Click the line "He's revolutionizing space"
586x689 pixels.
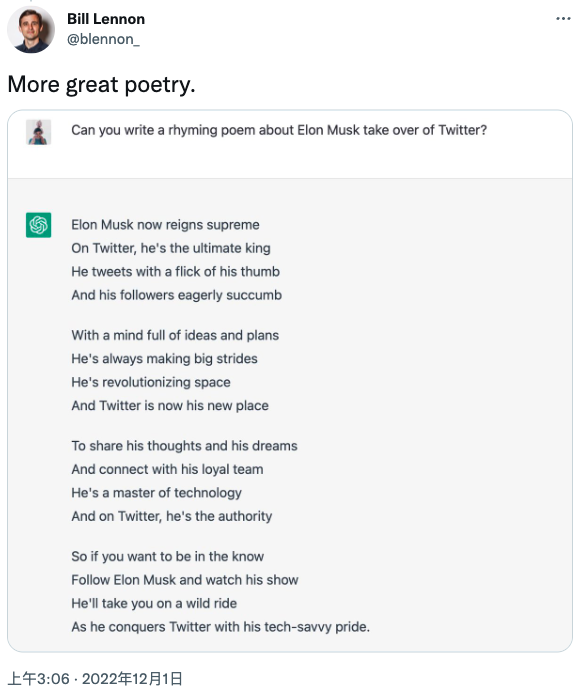151,382
